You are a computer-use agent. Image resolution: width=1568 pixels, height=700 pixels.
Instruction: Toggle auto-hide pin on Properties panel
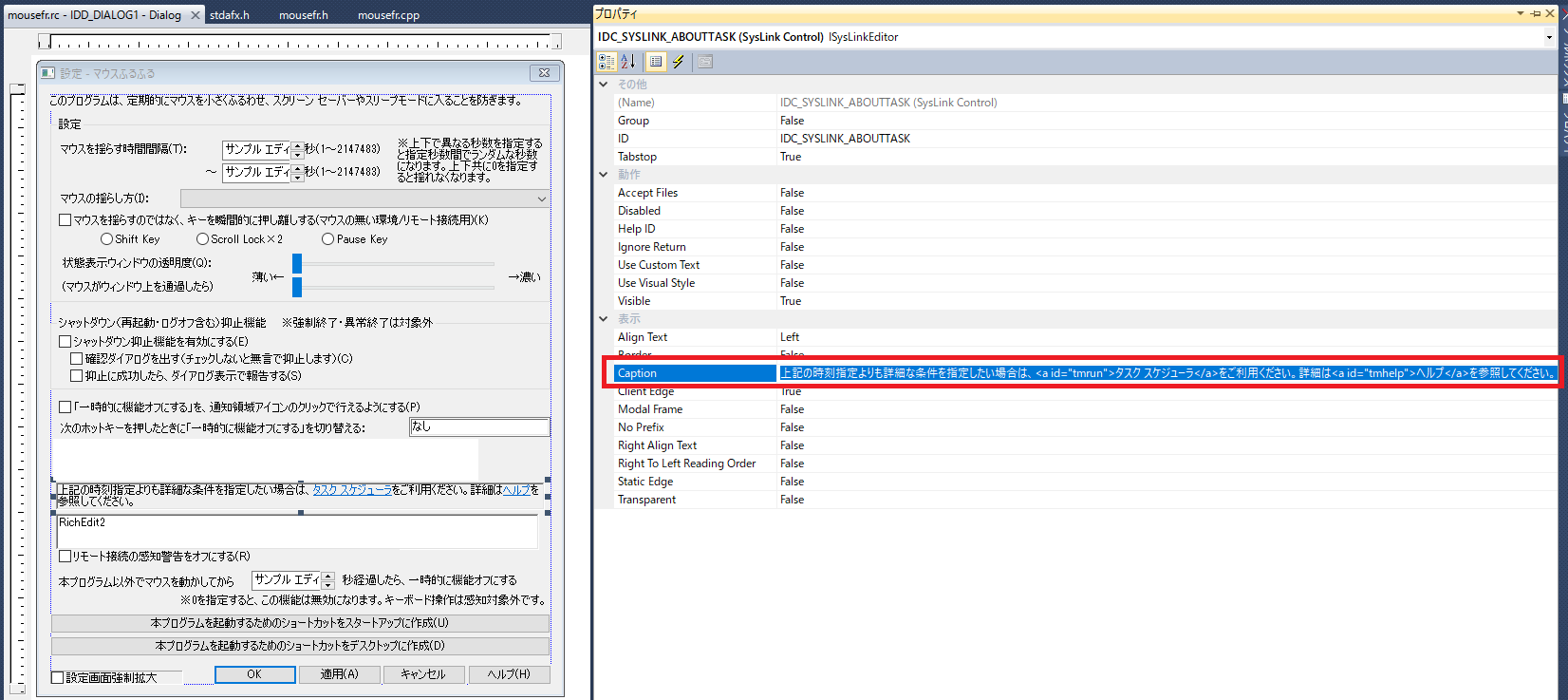[1536, 13]
